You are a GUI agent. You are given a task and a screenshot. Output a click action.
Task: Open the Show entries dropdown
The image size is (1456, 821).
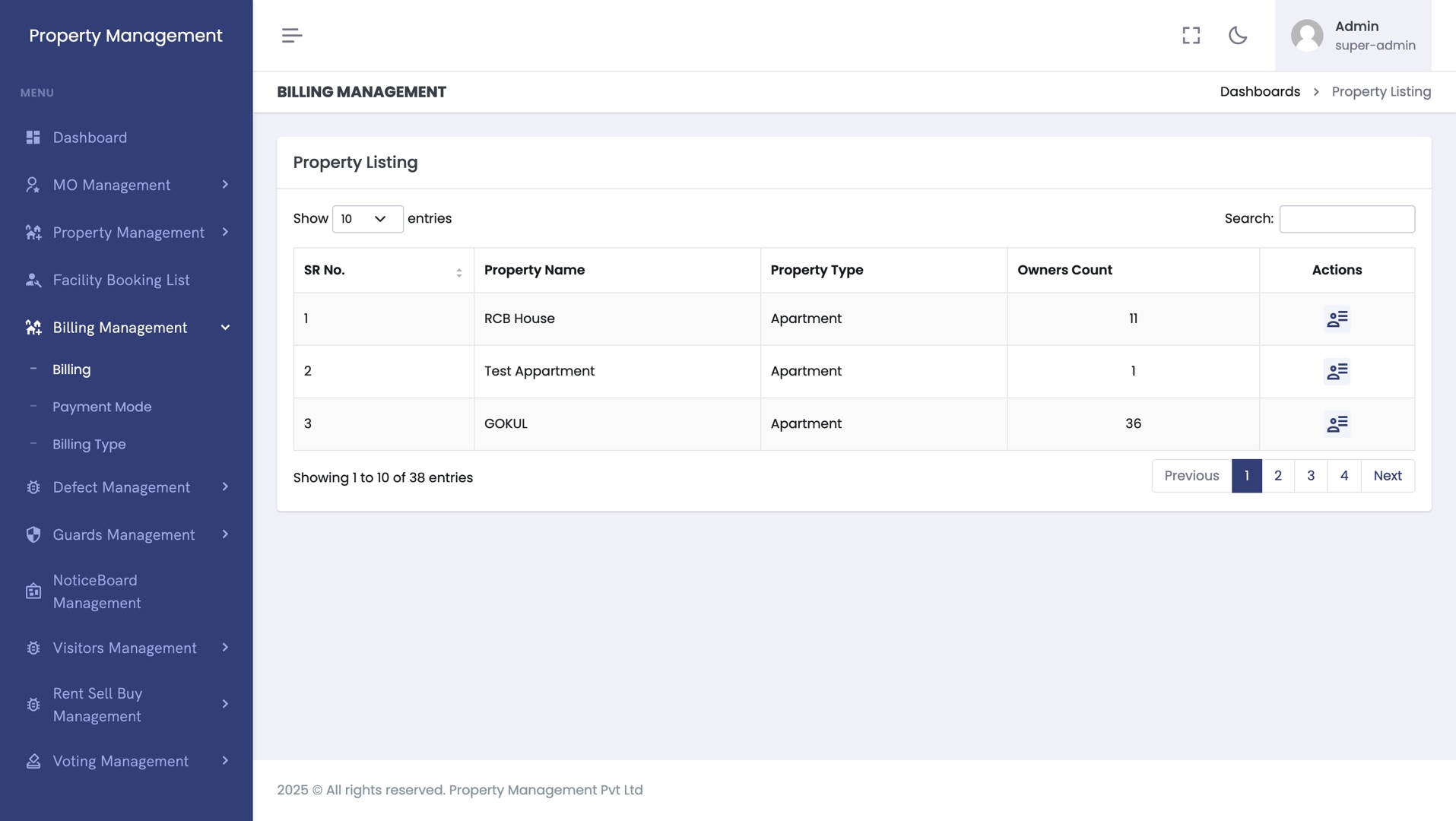(x=367, y=219)
